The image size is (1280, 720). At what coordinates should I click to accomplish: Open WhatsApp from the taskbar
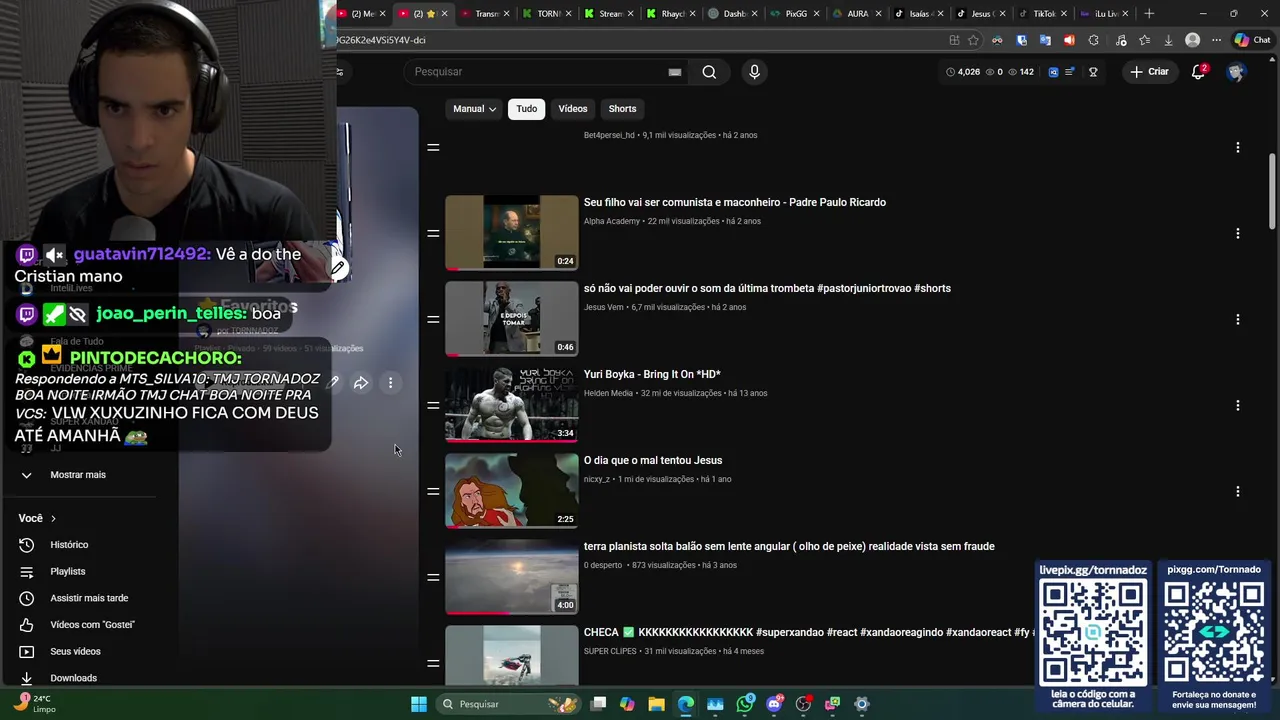[x=745, y=704]
